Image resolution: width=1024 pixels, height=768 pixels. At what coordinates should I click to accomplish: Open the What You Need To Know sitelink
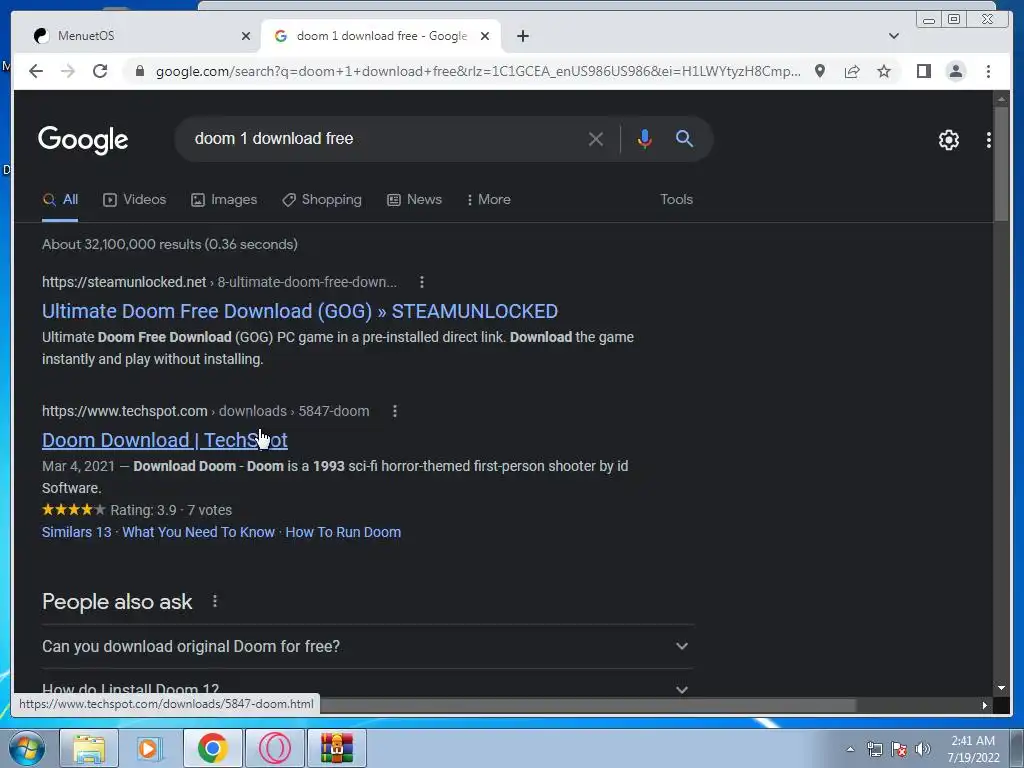199,532
